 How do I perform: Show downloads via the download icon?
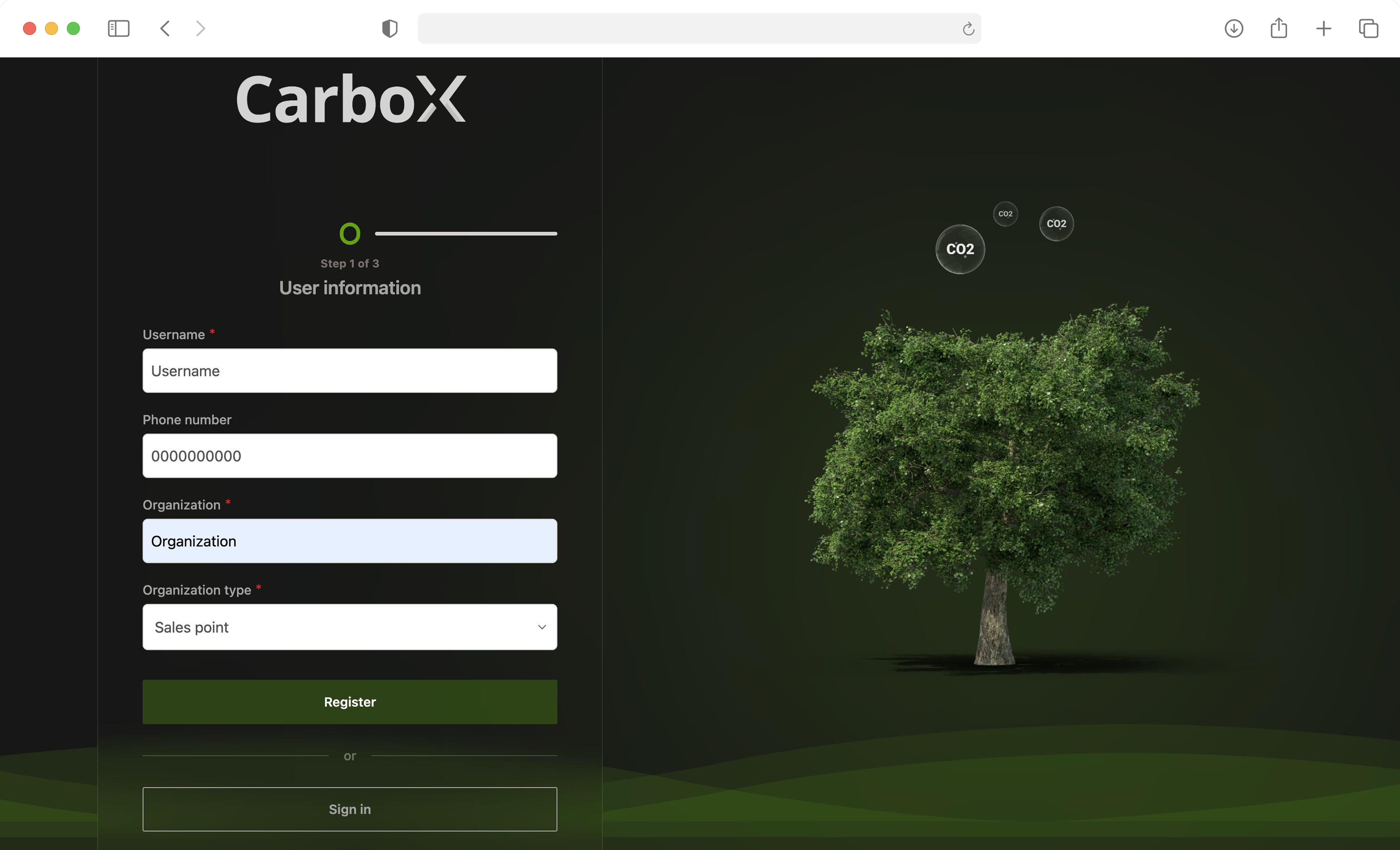[1234, 28]
